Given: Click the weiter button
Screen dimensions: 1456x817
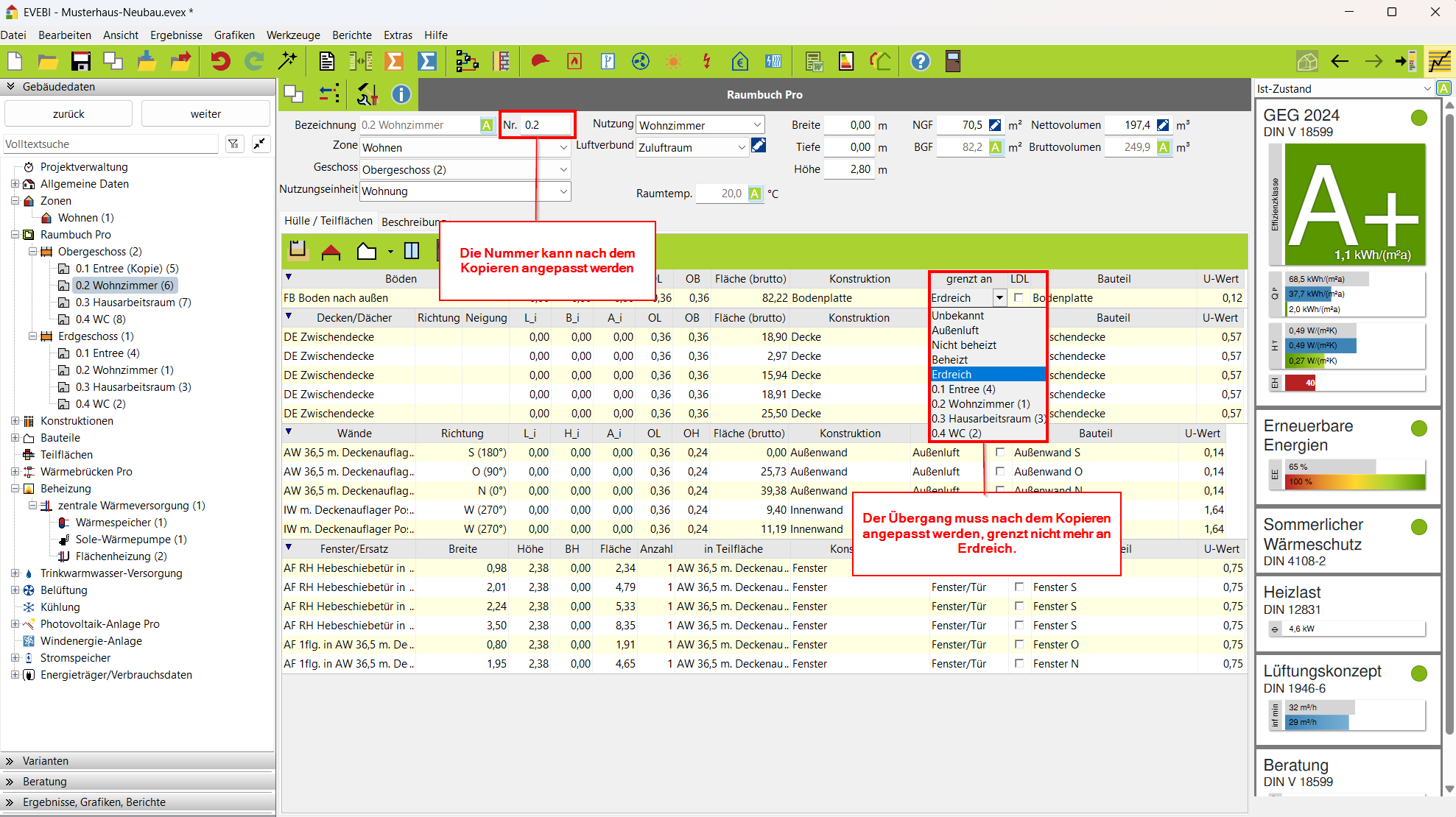Looking at the screenshot, I should coord(205,114).
